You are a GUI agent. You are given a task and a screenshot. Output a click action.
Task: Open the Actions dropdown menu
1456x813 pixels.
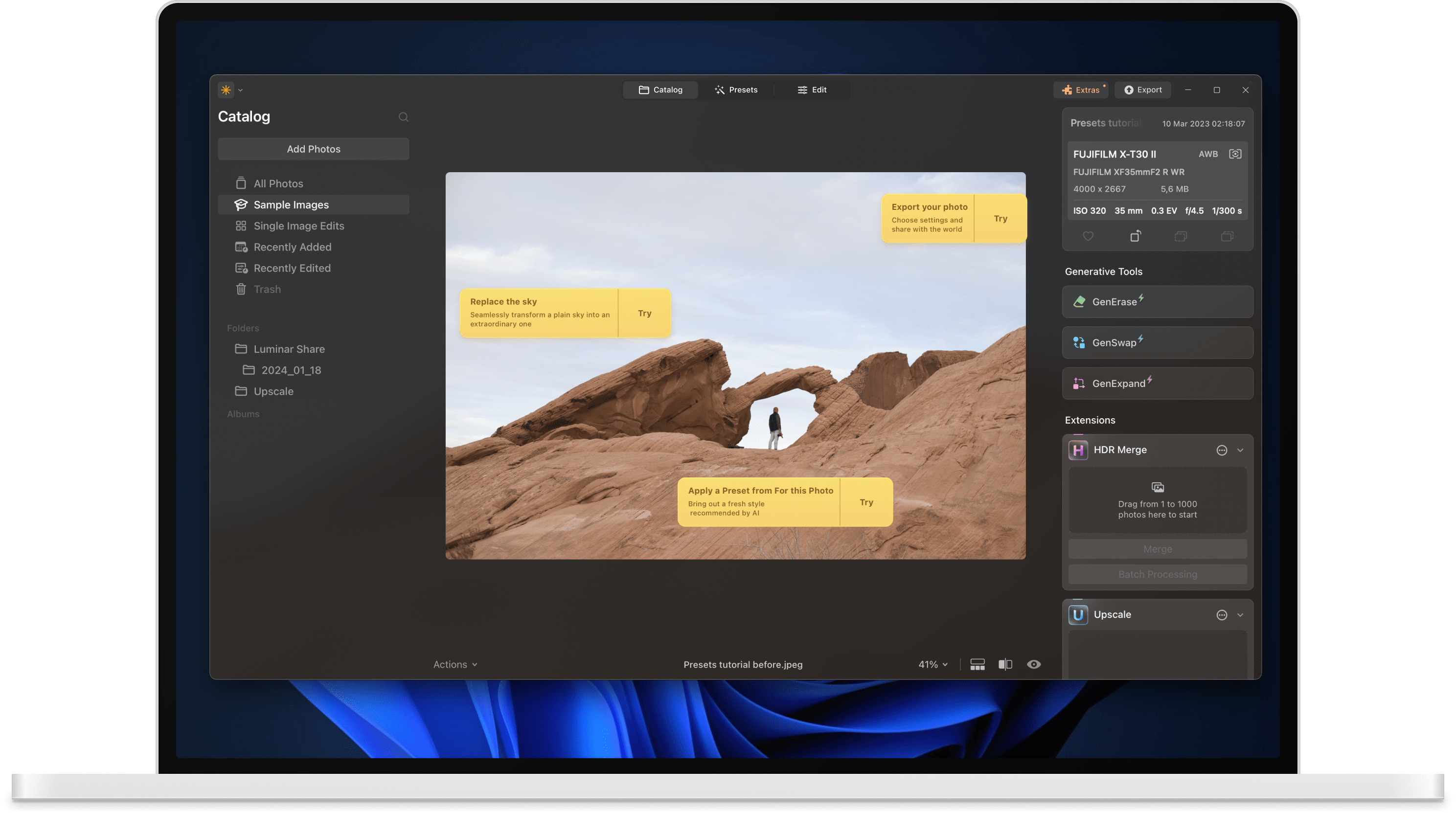[455, 664]
